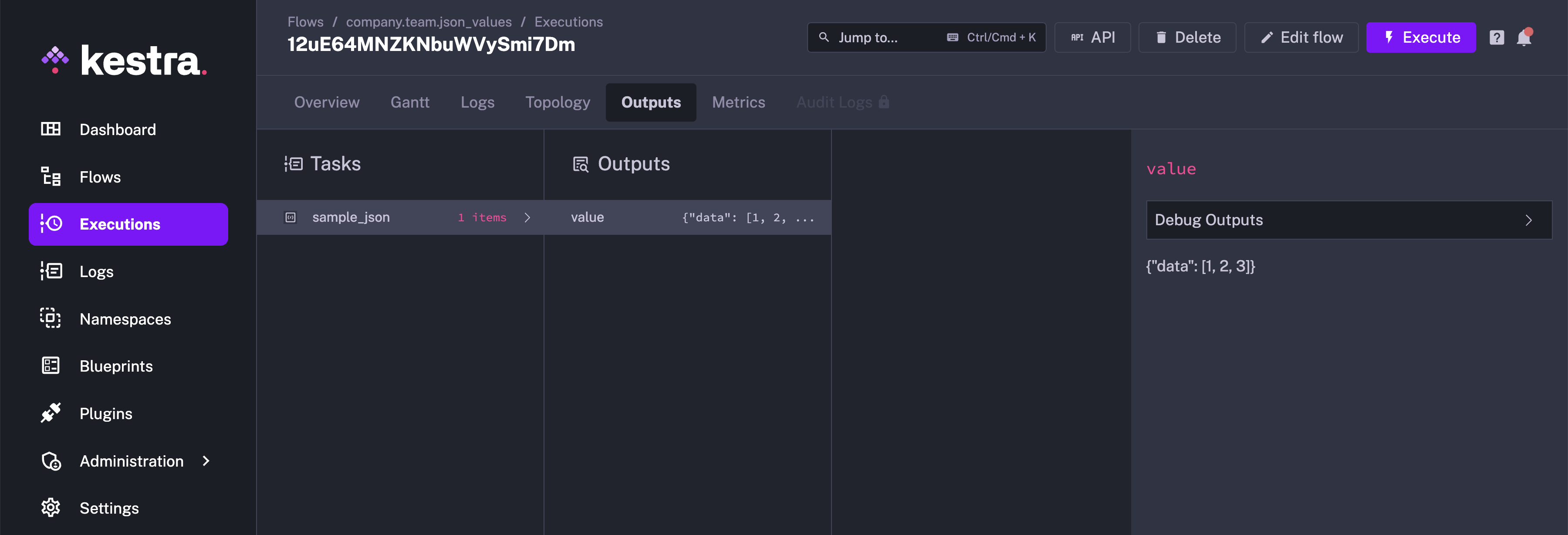Switch to the Overview tab
This screenshot has height=535, width=1568.
point(326,101)
